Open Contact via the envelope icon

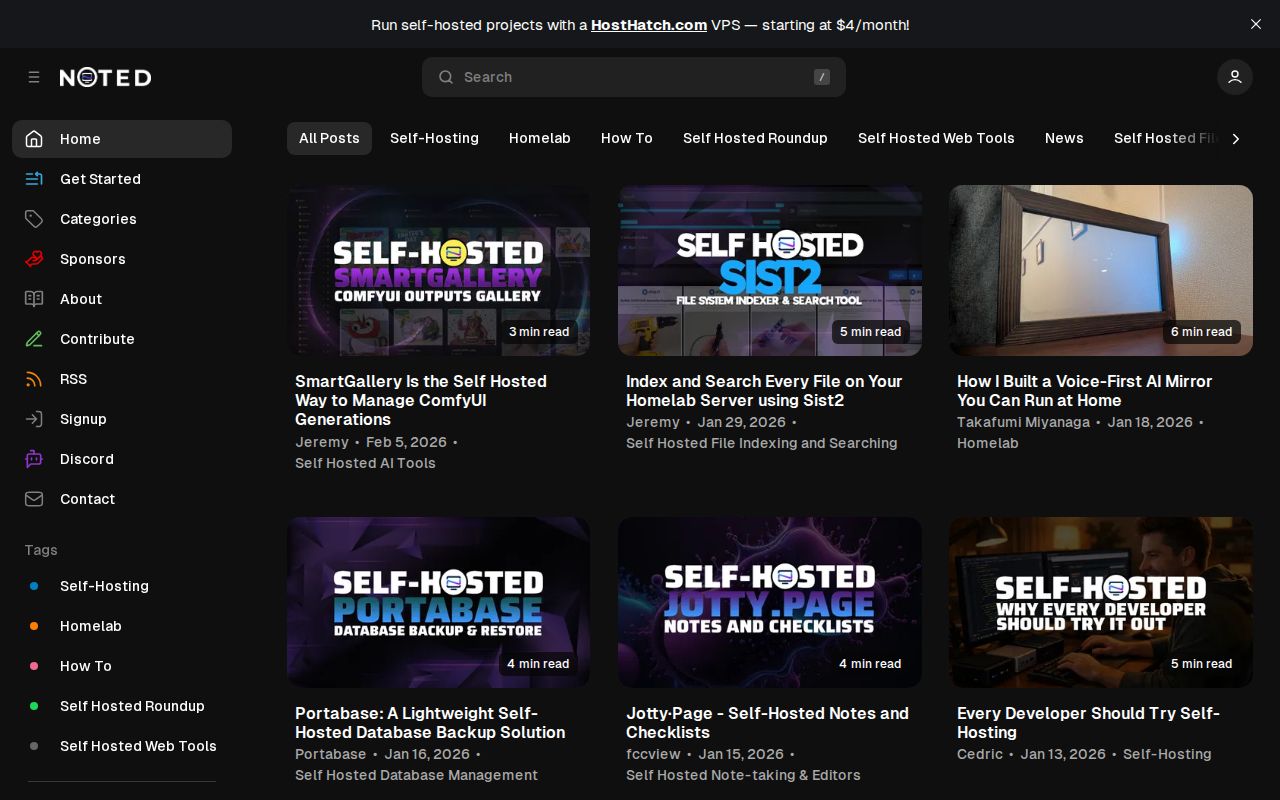(34, 499)
